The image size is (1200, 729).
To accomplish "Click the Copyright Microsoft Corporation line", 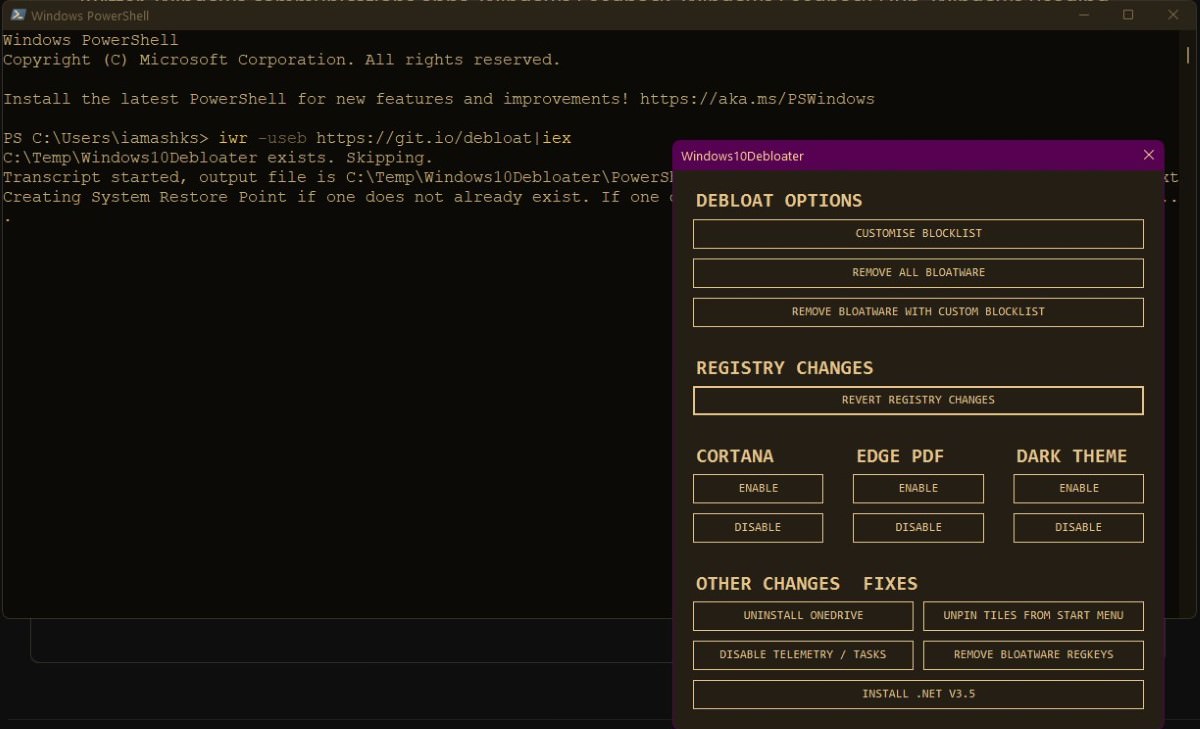I will tap(282, 60).
